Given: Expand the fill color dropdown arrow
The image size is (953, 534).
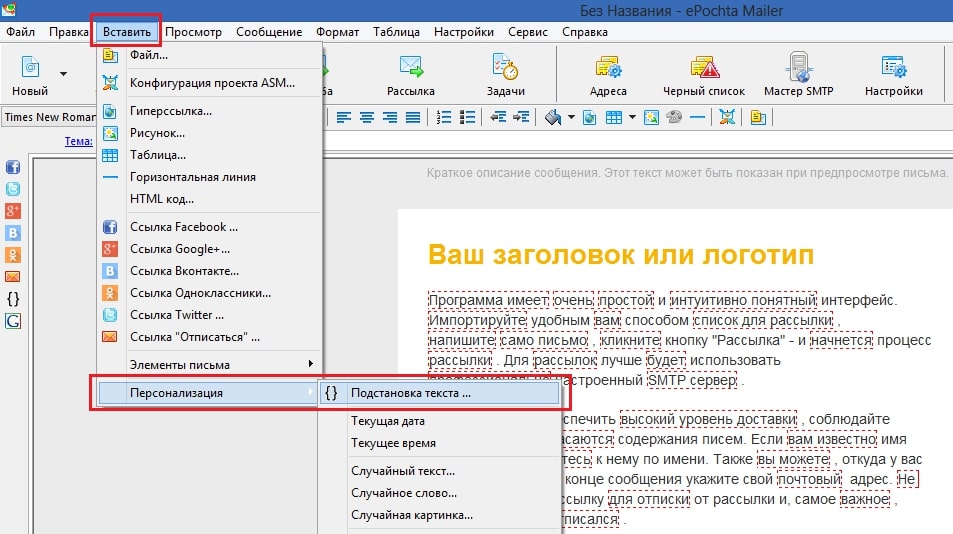Looking at the screenshot, I should [x=571, y=117].
